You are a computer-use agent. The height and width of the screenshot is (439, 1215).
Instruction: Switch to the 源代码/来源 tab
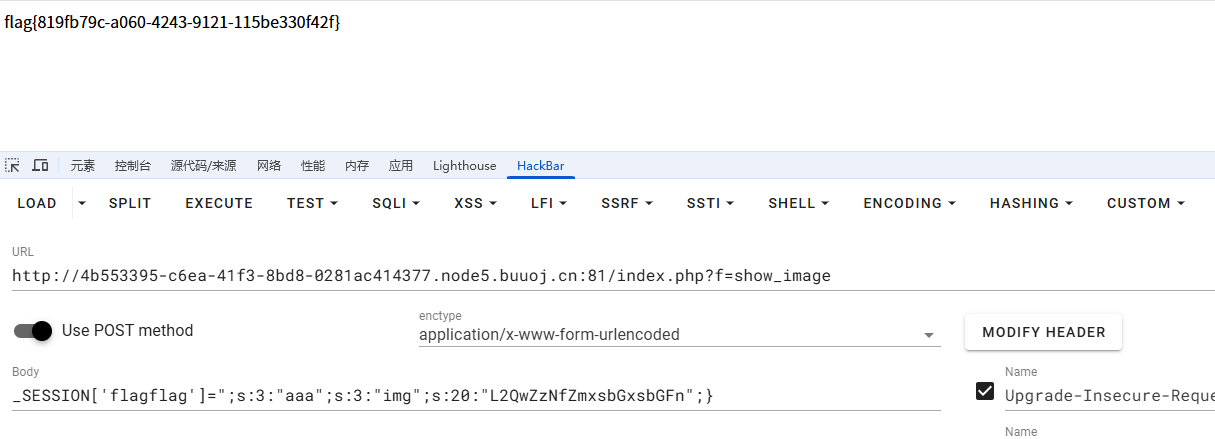point(204,166)
